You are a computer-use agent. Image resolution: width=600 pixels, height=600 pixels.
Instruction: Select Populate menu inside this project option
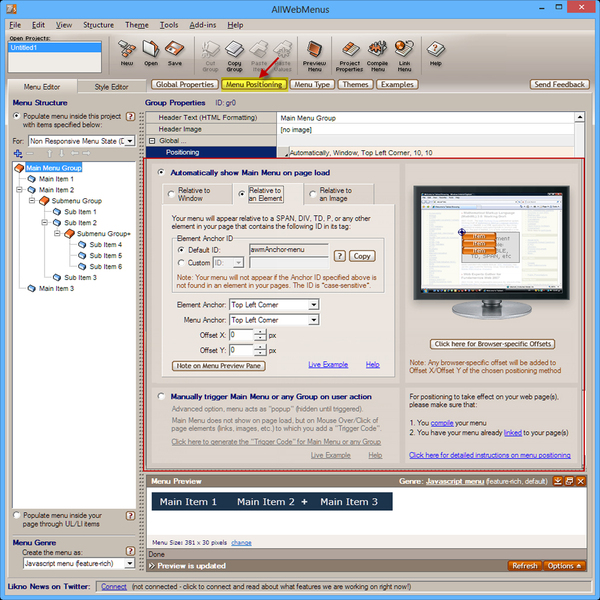16,116
